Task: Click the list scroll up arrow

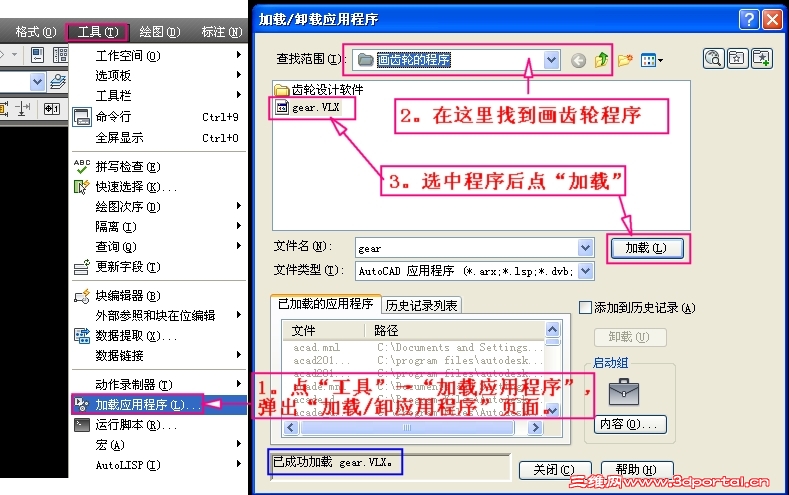Action: pos(553,329)
